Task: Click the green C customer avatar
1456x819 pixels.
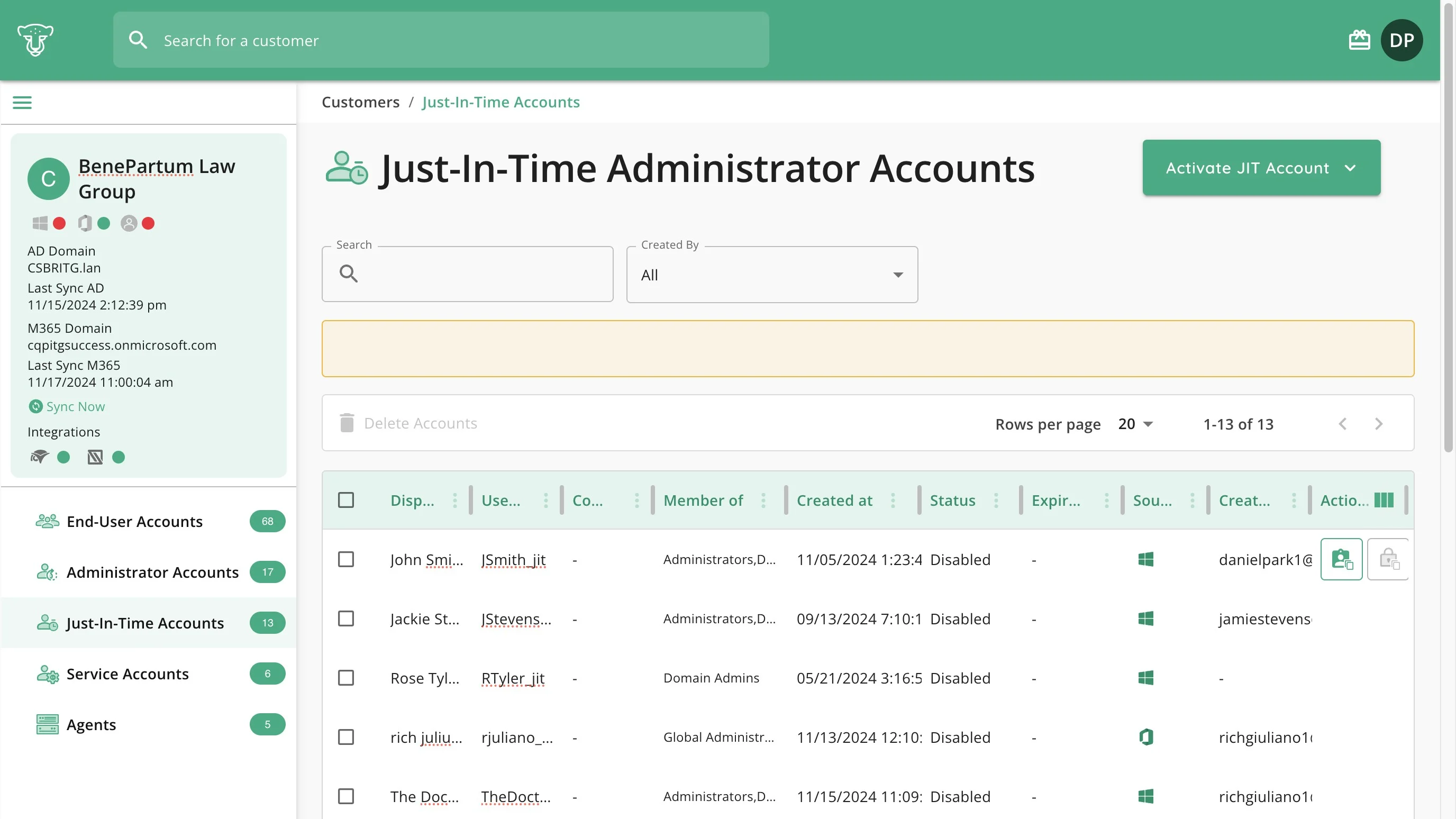Action: click(49, 179)
